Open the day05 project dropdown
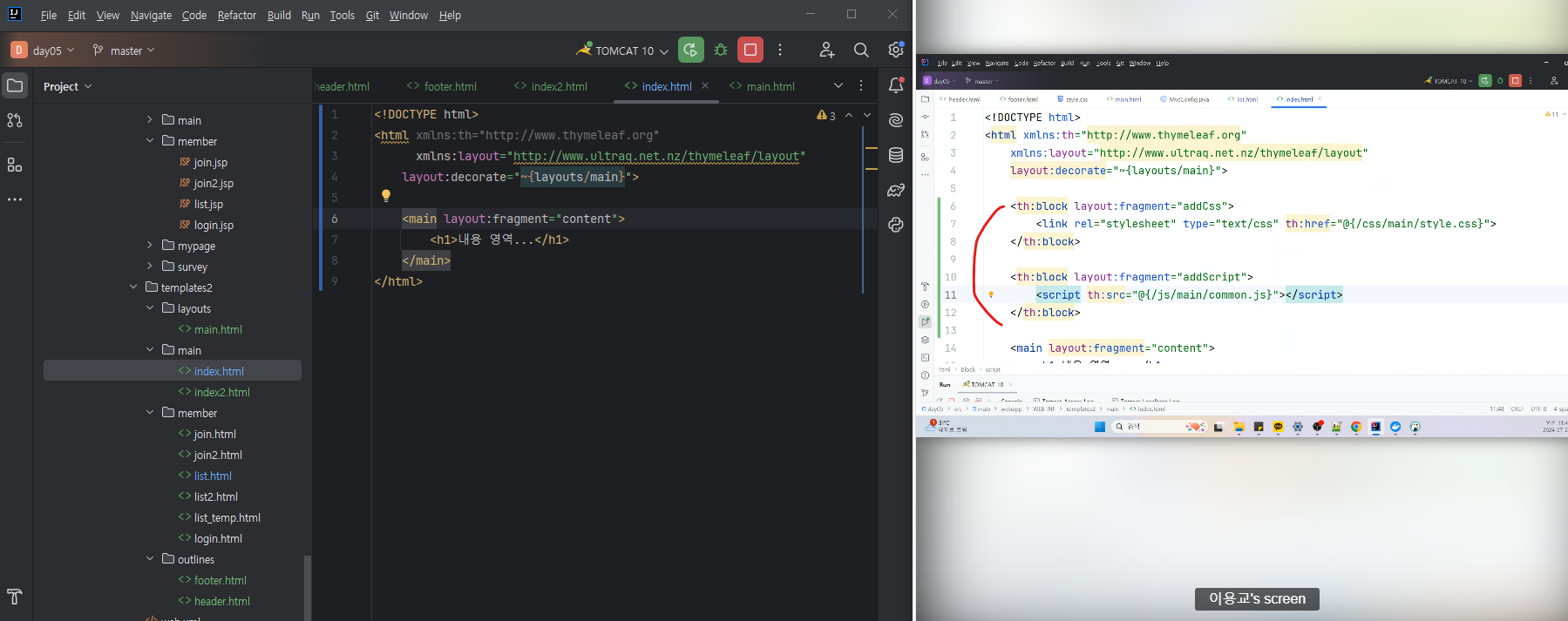 click(x=43, y=51)
